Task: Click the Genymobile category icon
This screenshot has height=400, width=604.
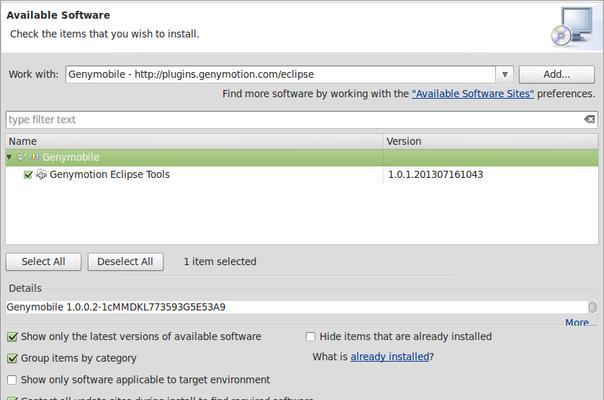Action: (x=35, y=157)
